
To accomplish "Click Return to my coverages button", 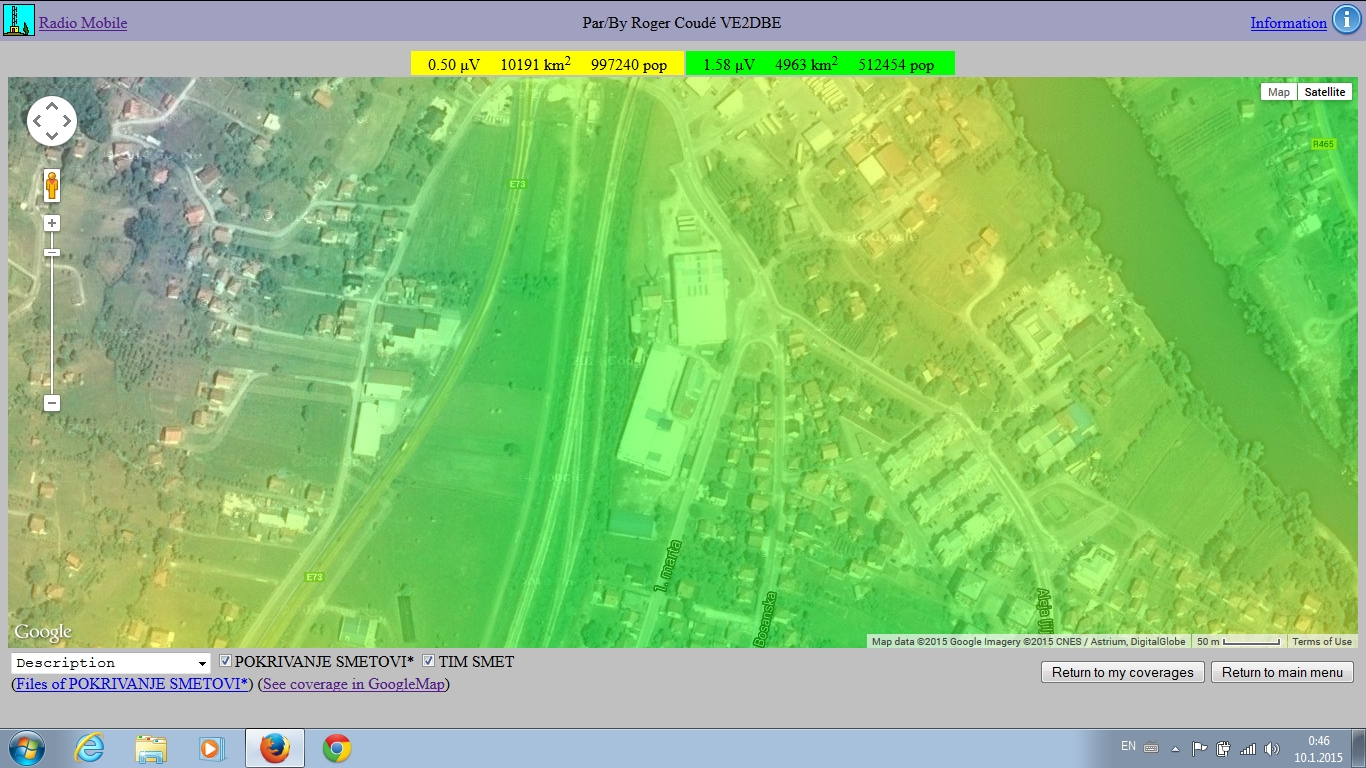I will point(1122,672).
